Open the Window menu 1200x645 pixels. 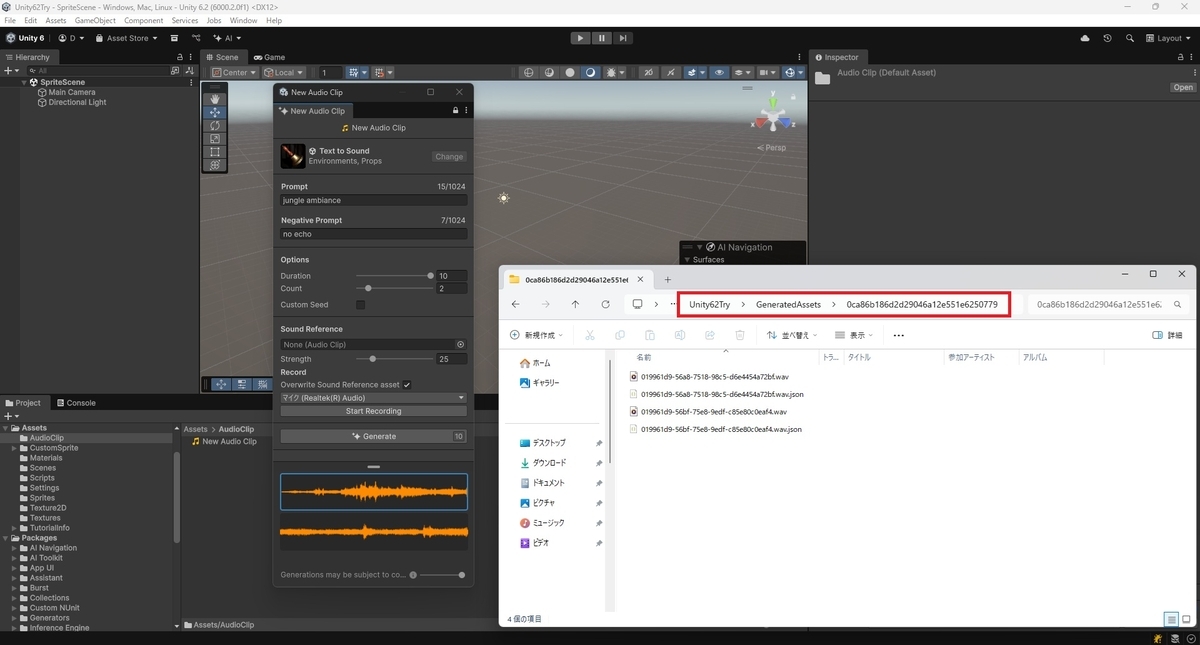click(243, 20)
